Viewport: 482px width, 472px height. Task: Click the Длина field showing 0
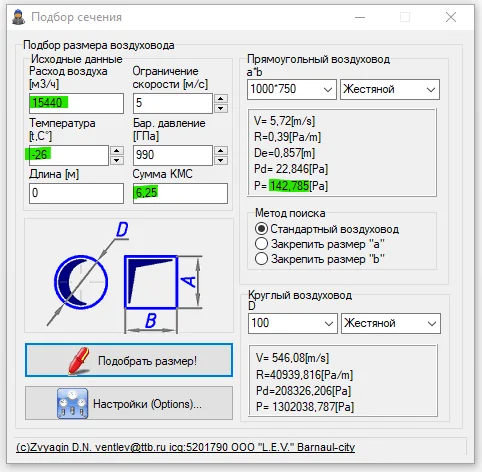76,193
